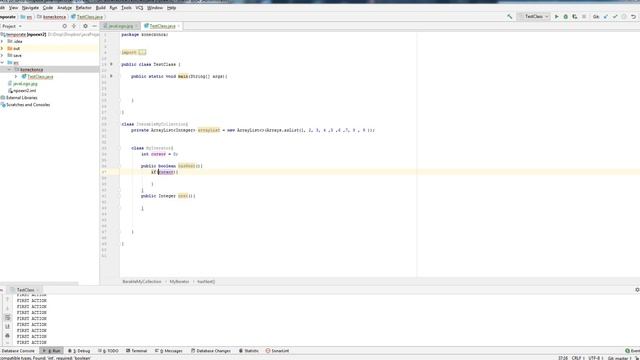This screenshot has height=360, width=640.
Task: Open the SonarLint tool window
Action: [278, 351]
